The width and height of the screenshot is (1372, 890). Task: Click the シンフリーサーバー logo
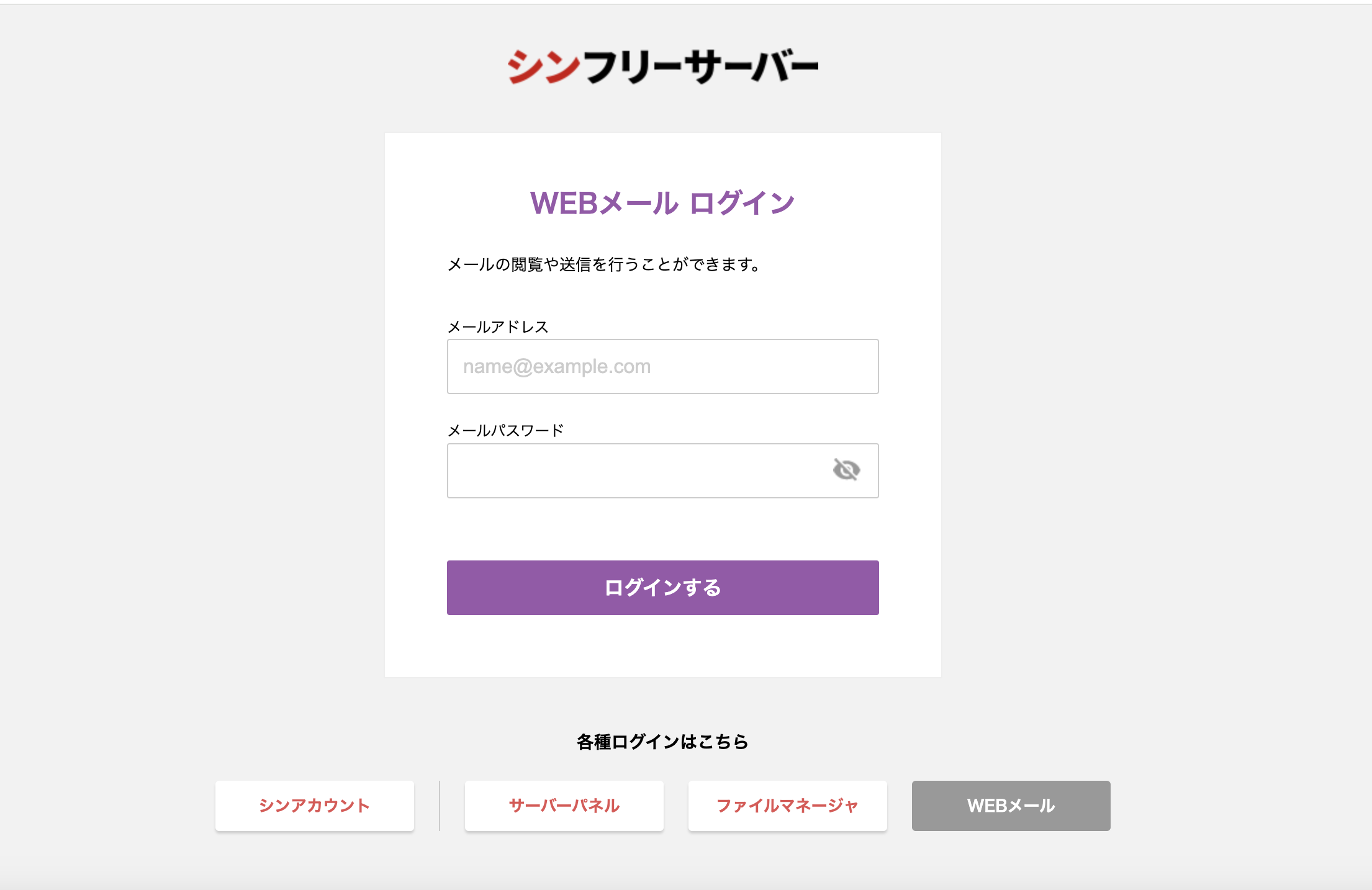(662, 66)
